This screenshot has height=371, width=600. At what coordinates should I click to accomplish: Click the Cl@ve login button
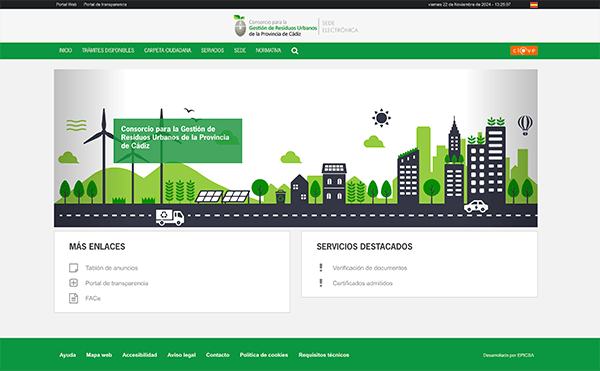(x=524, y=50)
